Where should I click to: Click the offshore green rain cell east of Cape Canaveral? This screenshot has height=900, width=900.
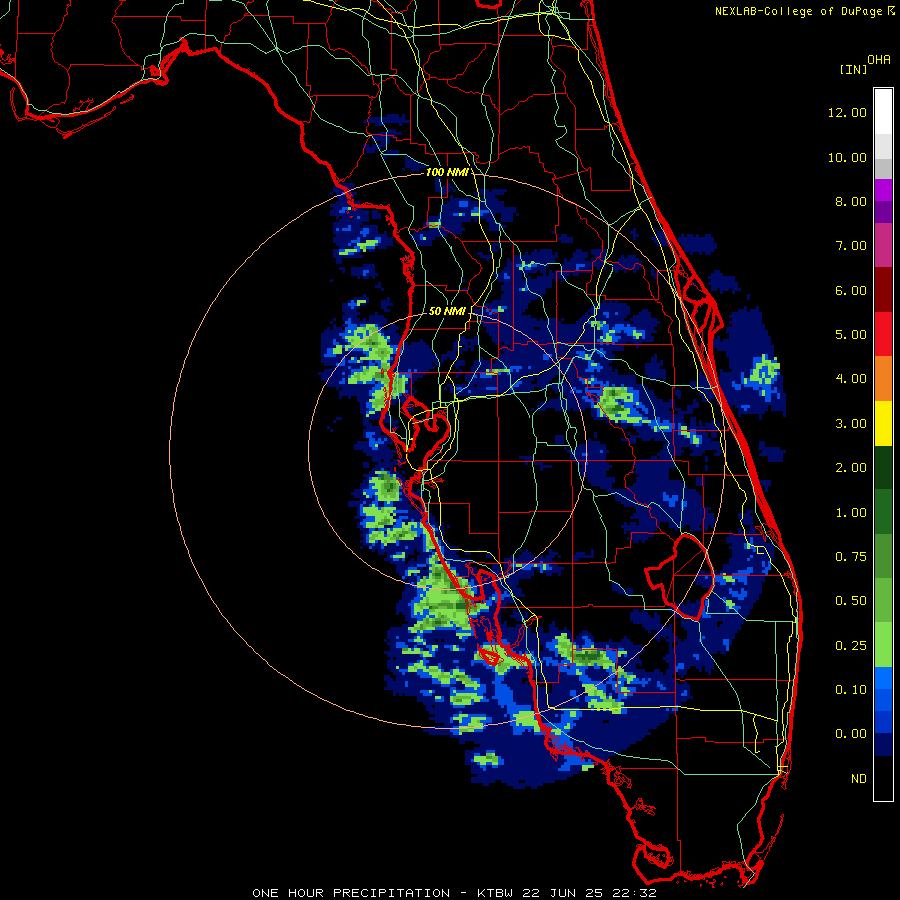[763, 373]
